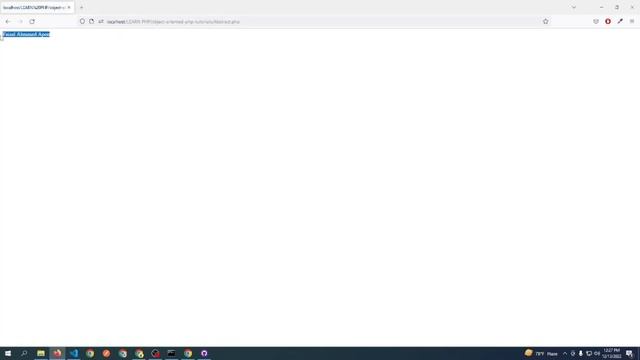Click the forward navigation arrow
The width and height of the screenshot is (640, 360).
pos(20,21)
